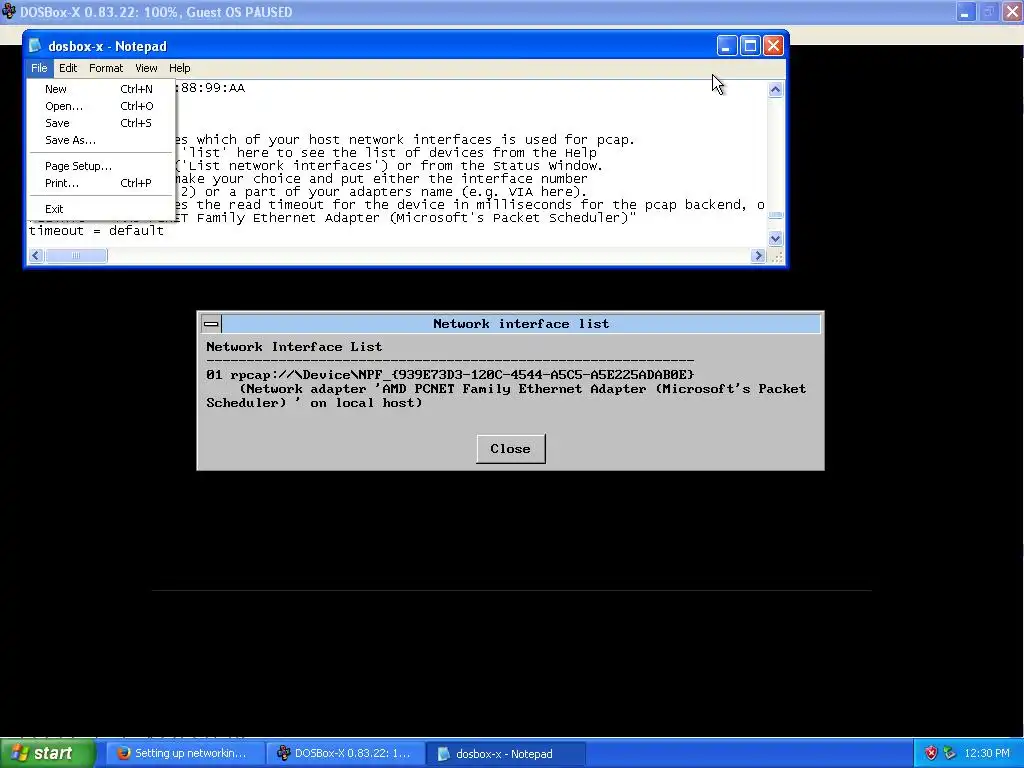Click the DOSBox-X title bar icon

point(8,12)
